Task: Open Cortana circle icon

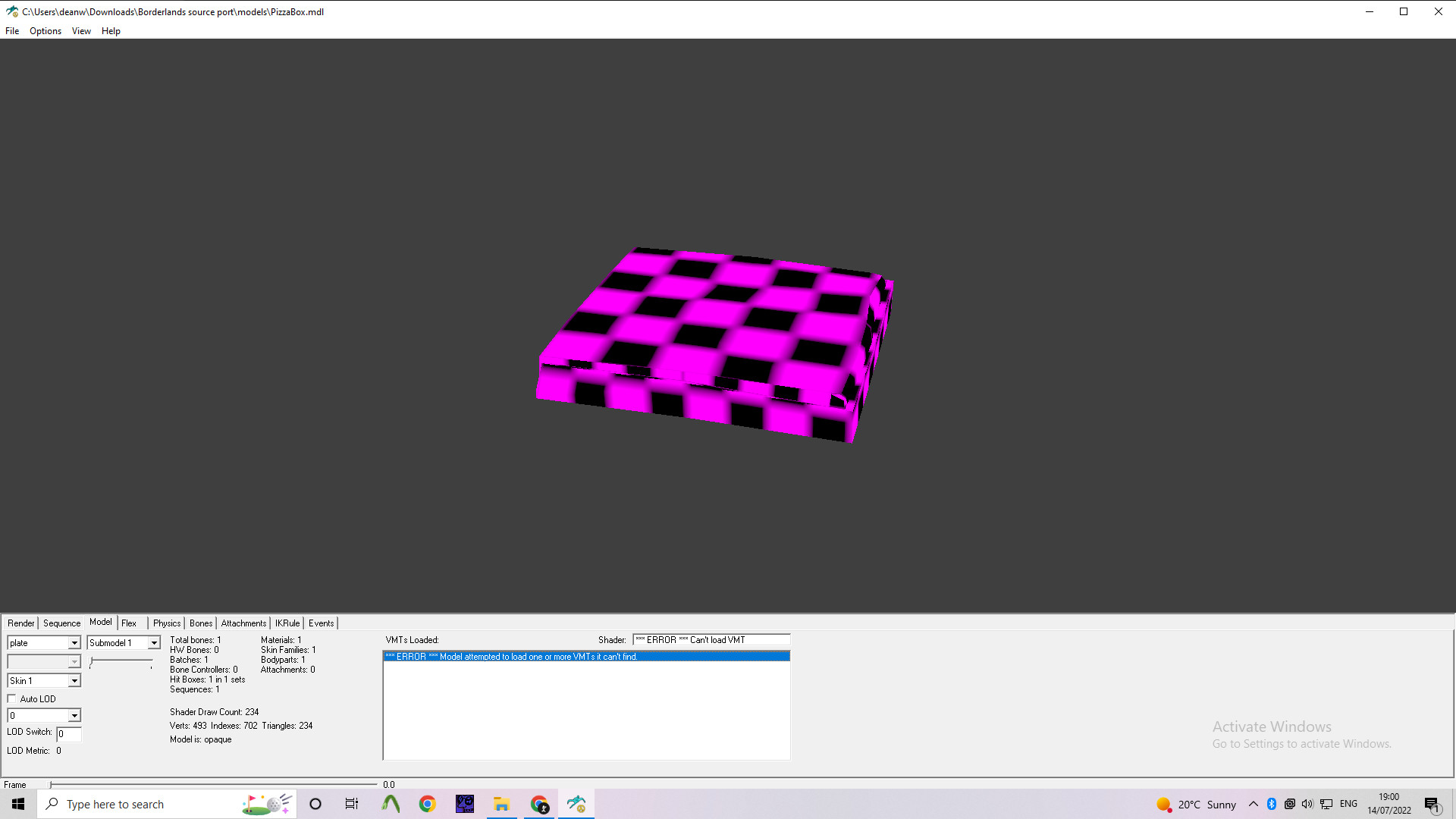Action: pyautogui.click(x=315, y=804)
